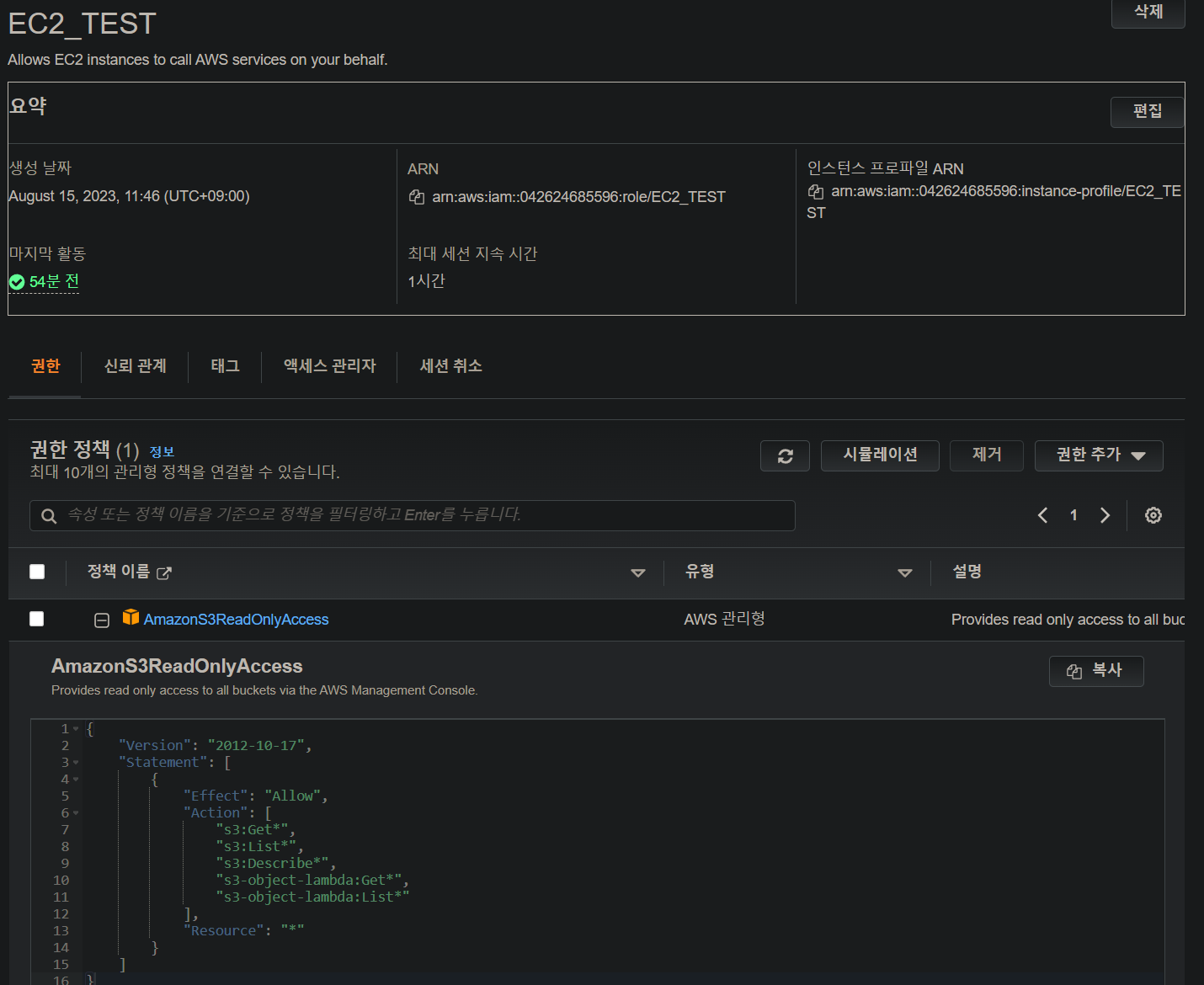This screenshot has height=985, width=1204.
Task: Check the AmazonS3ReadOnlyAccess row checkbox
Action: [x=37, y=619]
